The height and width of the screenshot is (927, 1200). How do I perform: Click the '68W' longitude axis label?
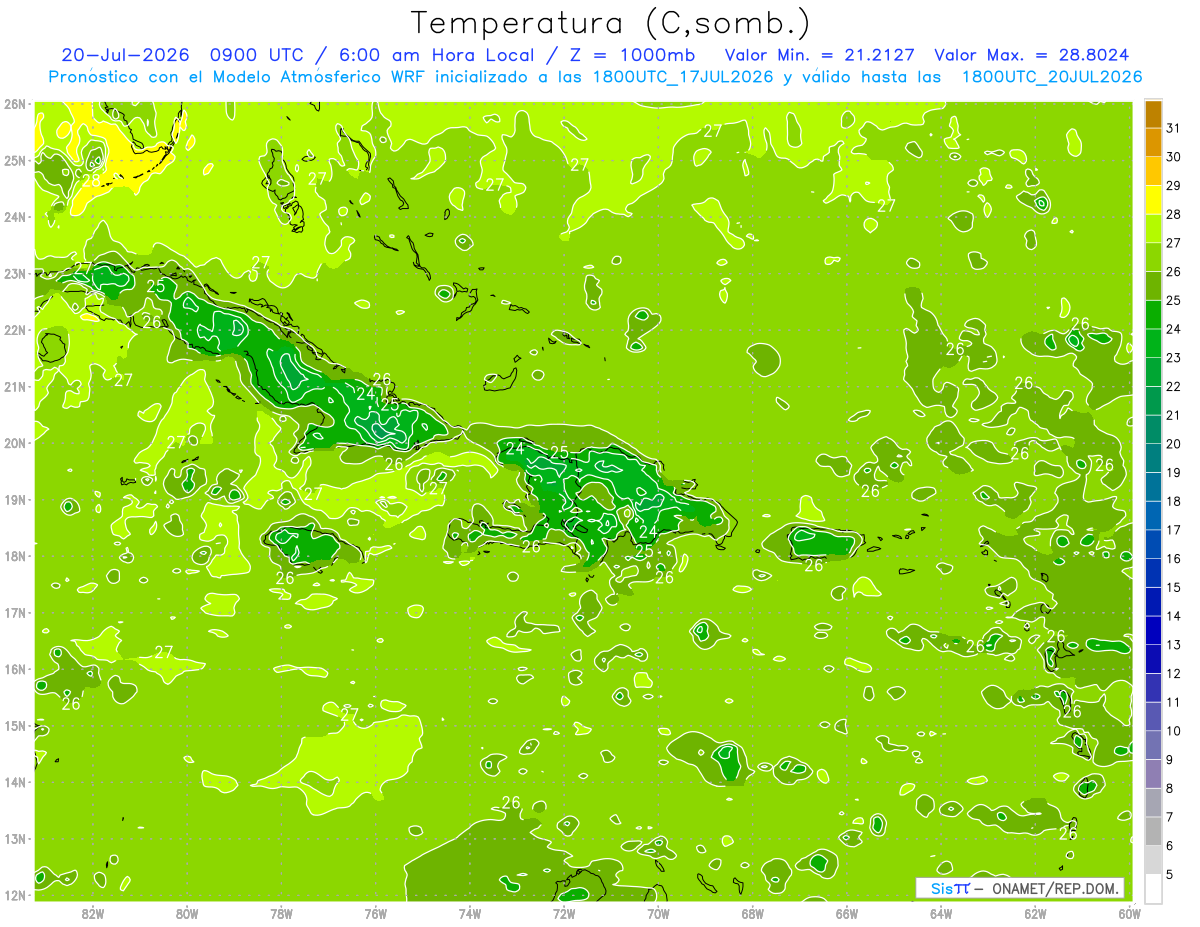tap(752, 912)
